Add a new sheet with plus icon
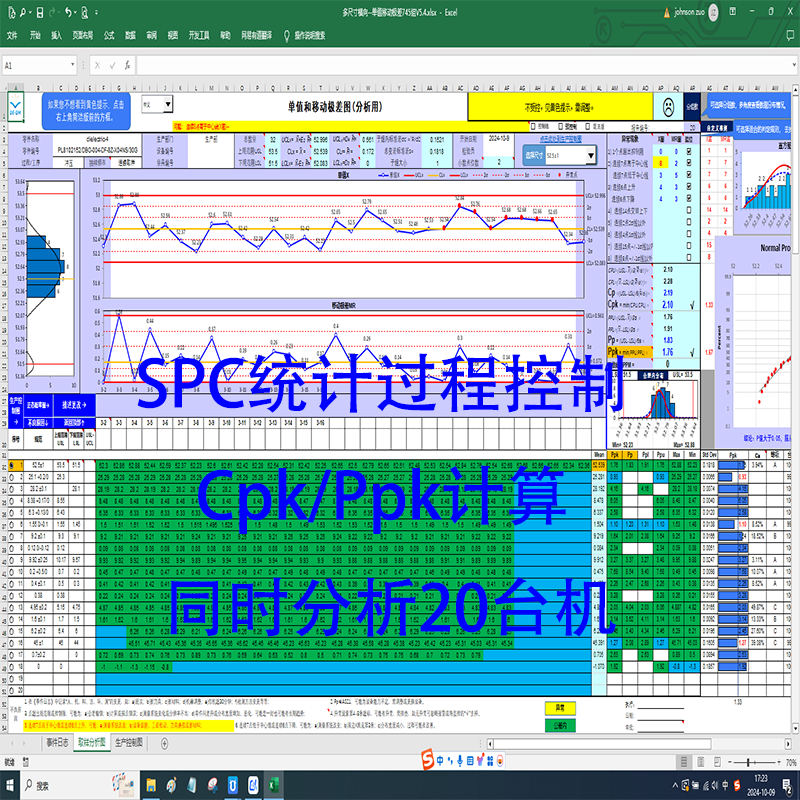Viewport: 800px width, 800px height. [164, 743]
